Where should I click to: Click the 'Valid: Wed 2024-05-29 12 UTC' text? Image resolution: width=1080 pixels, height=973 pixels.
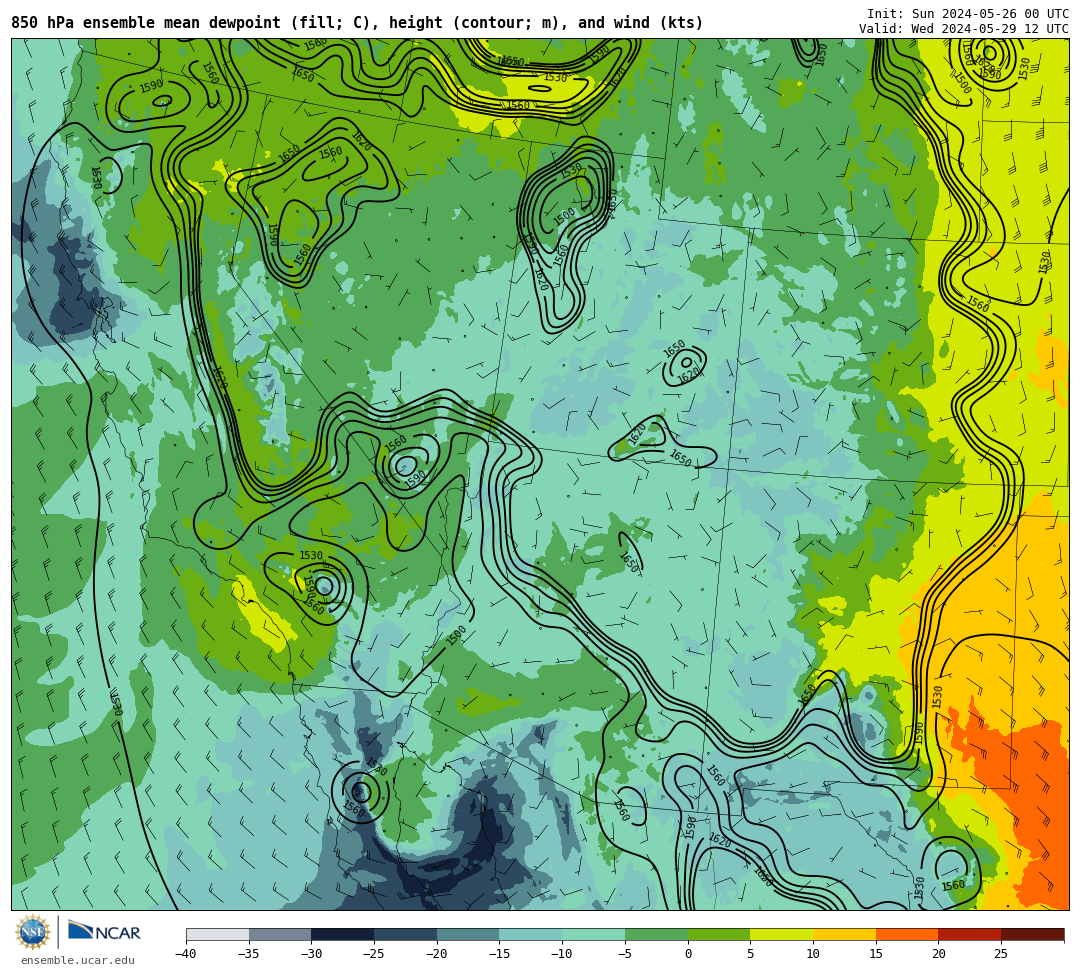(x=964, y=28)
